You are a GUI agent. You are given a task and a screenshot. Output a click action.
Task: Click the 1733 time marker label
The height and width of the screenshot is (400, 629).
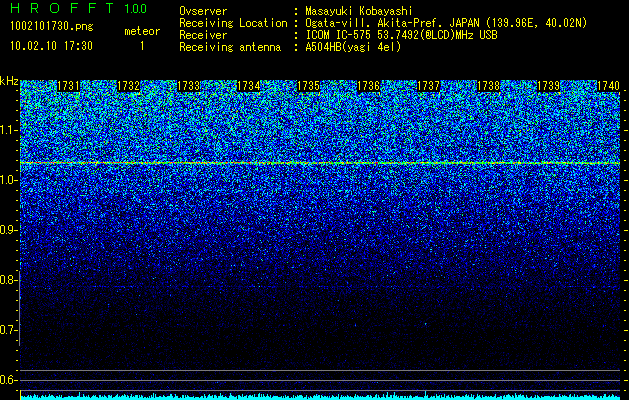pos(189,86)
